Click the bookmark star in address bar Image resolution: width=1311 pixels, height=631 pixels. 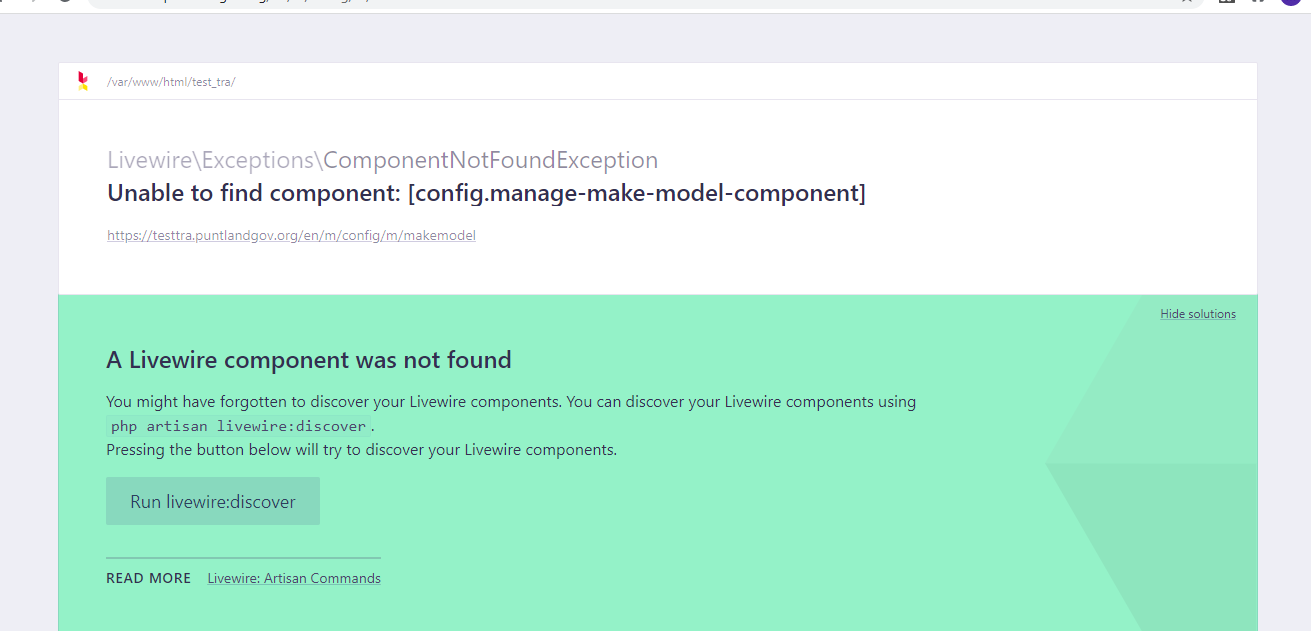tap(1187, 2)
